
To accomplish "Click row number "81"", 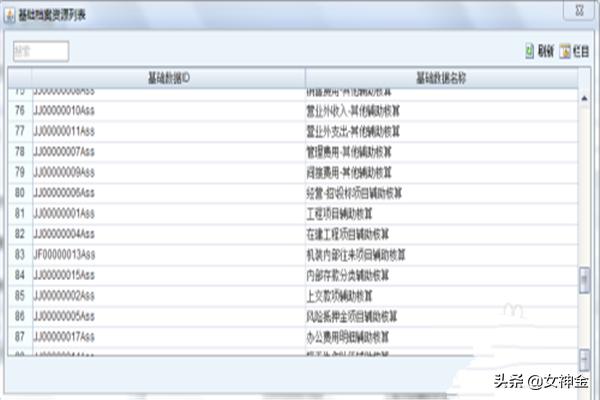I will pyautogui.click(x=20, y=213).
